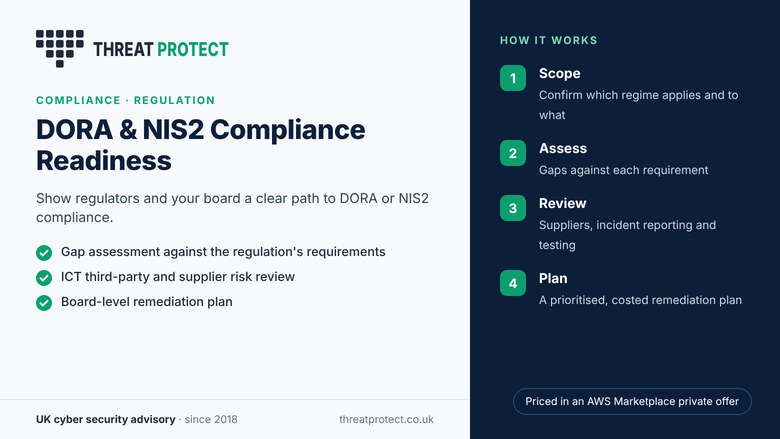
Task: Click the 'Plan' step title
Action: point(553,278)
